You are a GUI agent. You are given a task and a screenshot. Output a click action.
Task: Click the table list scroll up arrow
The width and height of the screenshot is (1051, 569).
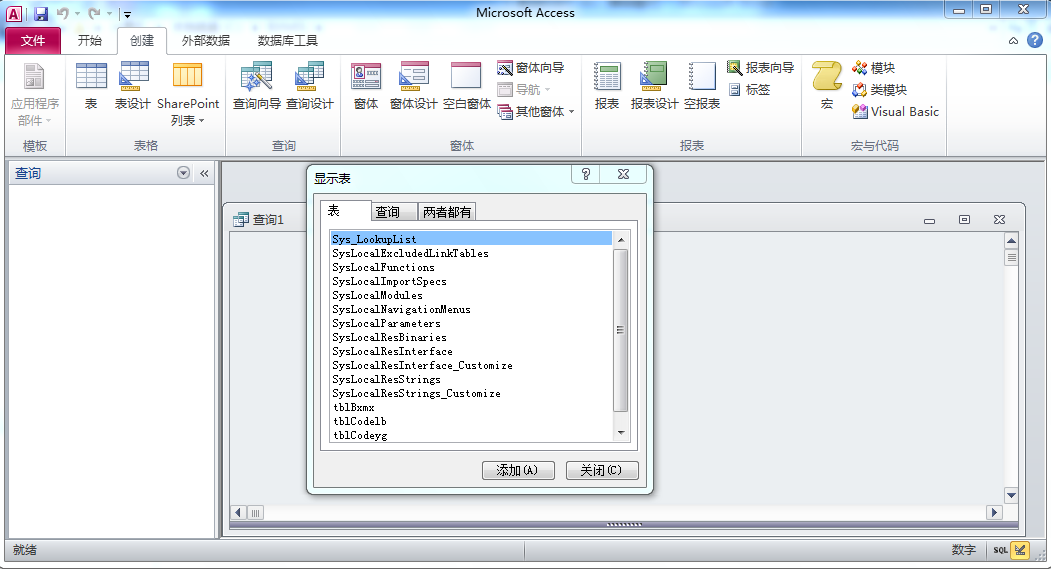pos(621,239)
